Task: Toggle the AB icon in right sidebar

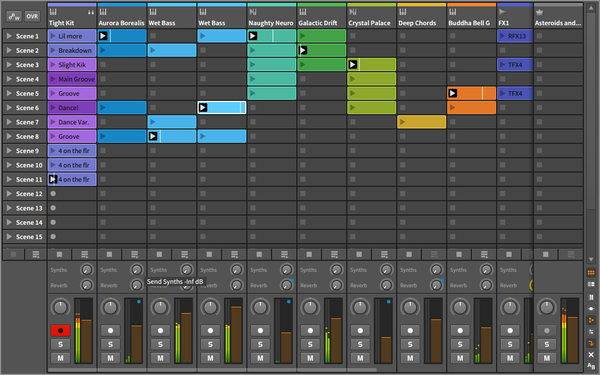Action: point(591,366)
